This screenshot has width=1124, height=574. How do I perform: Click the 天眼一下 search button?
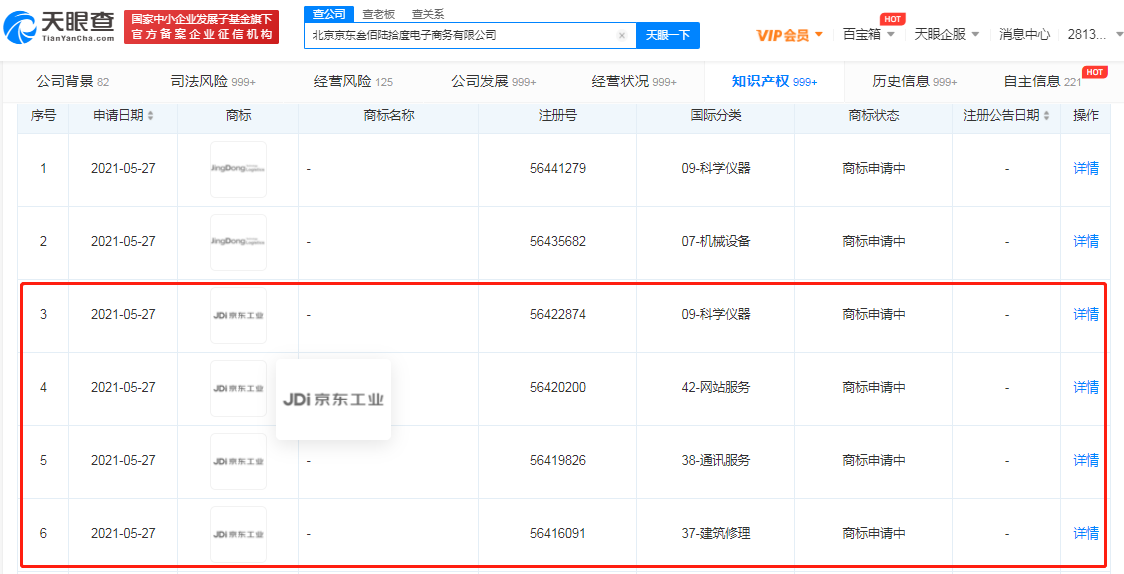point(667,35)
